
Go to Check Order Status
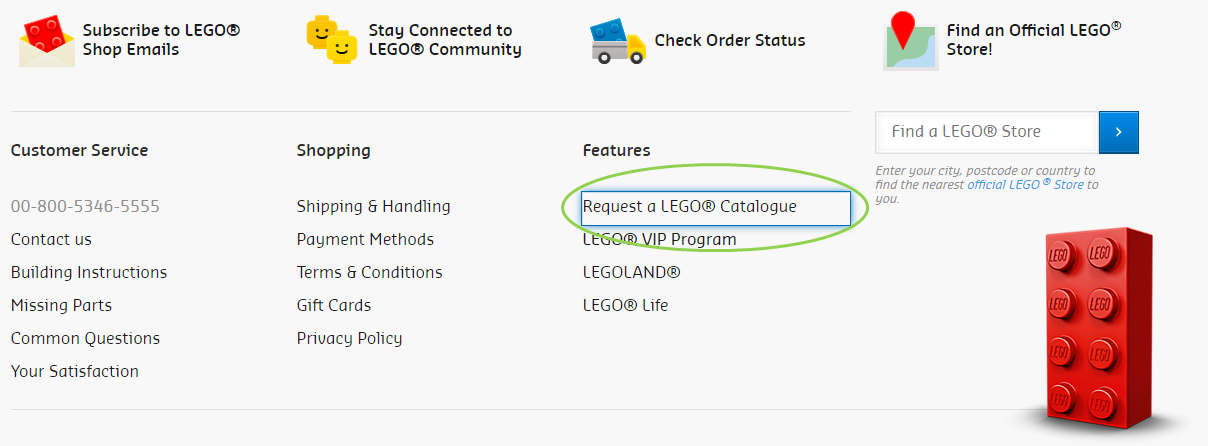click(x=730, y=41)
